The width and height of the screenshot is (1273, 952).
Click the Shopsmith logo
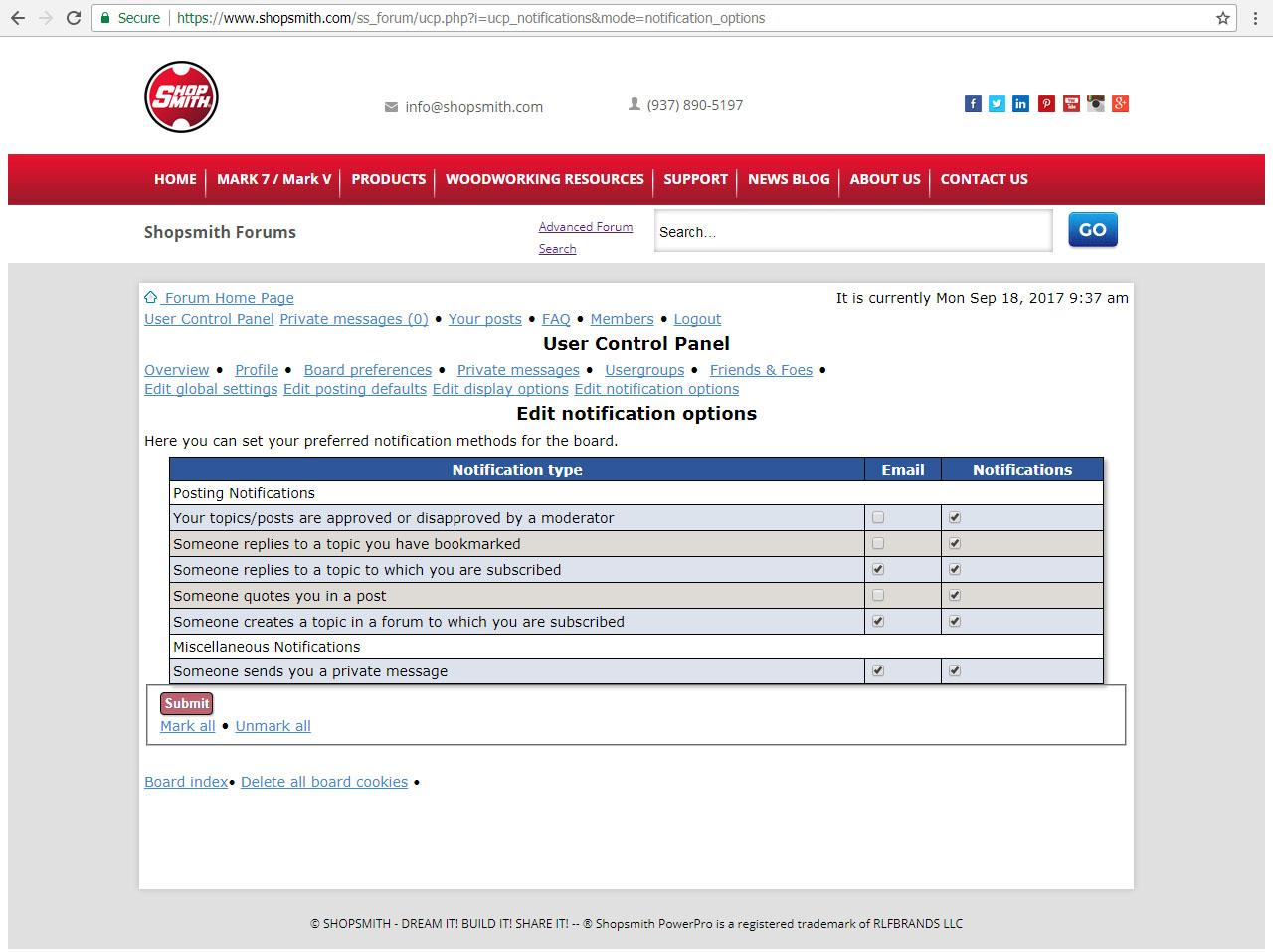pyautogui.click(x=181, y=97)
